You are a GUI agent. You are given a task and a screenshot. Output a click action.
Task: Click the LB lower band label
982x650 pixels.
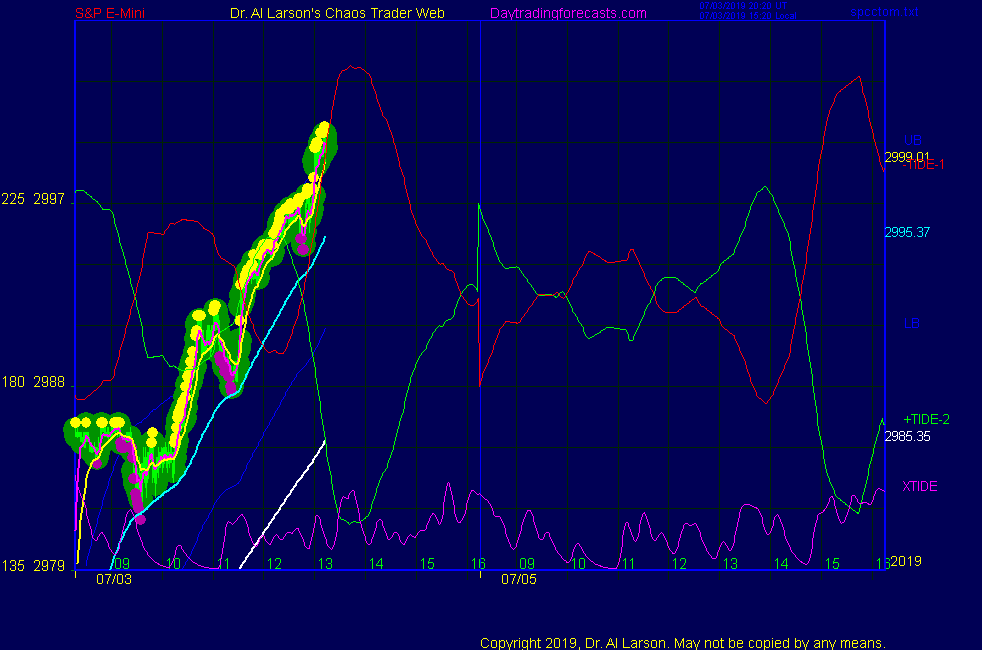[911, 323]
